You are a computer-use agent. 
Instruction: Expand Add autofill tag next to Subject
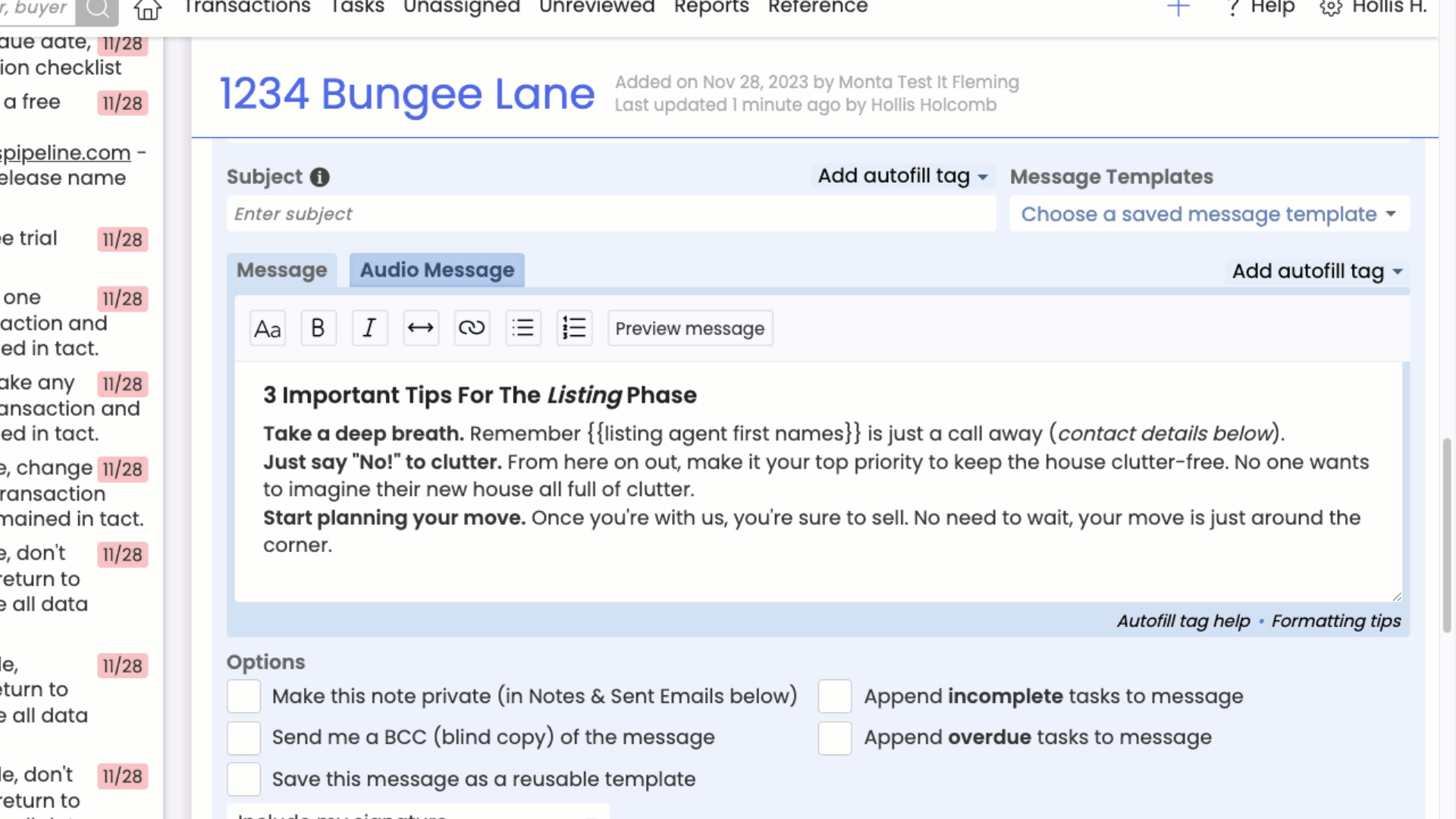(x=902, y=176)
